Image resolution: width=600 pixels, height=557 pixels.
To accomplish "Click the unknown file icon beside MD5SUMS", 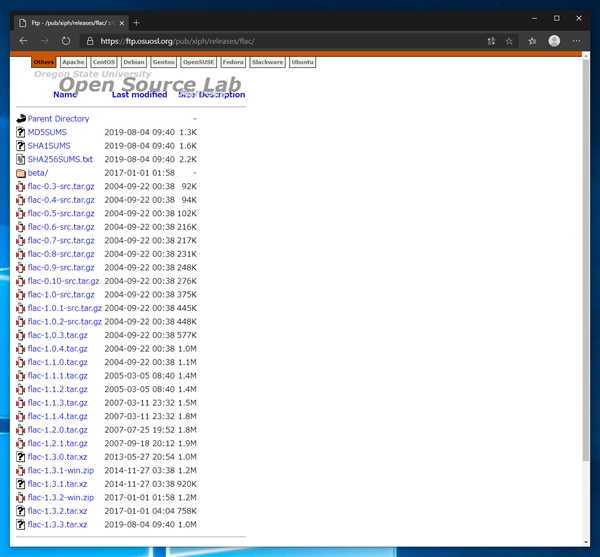I will click(21, 132).
